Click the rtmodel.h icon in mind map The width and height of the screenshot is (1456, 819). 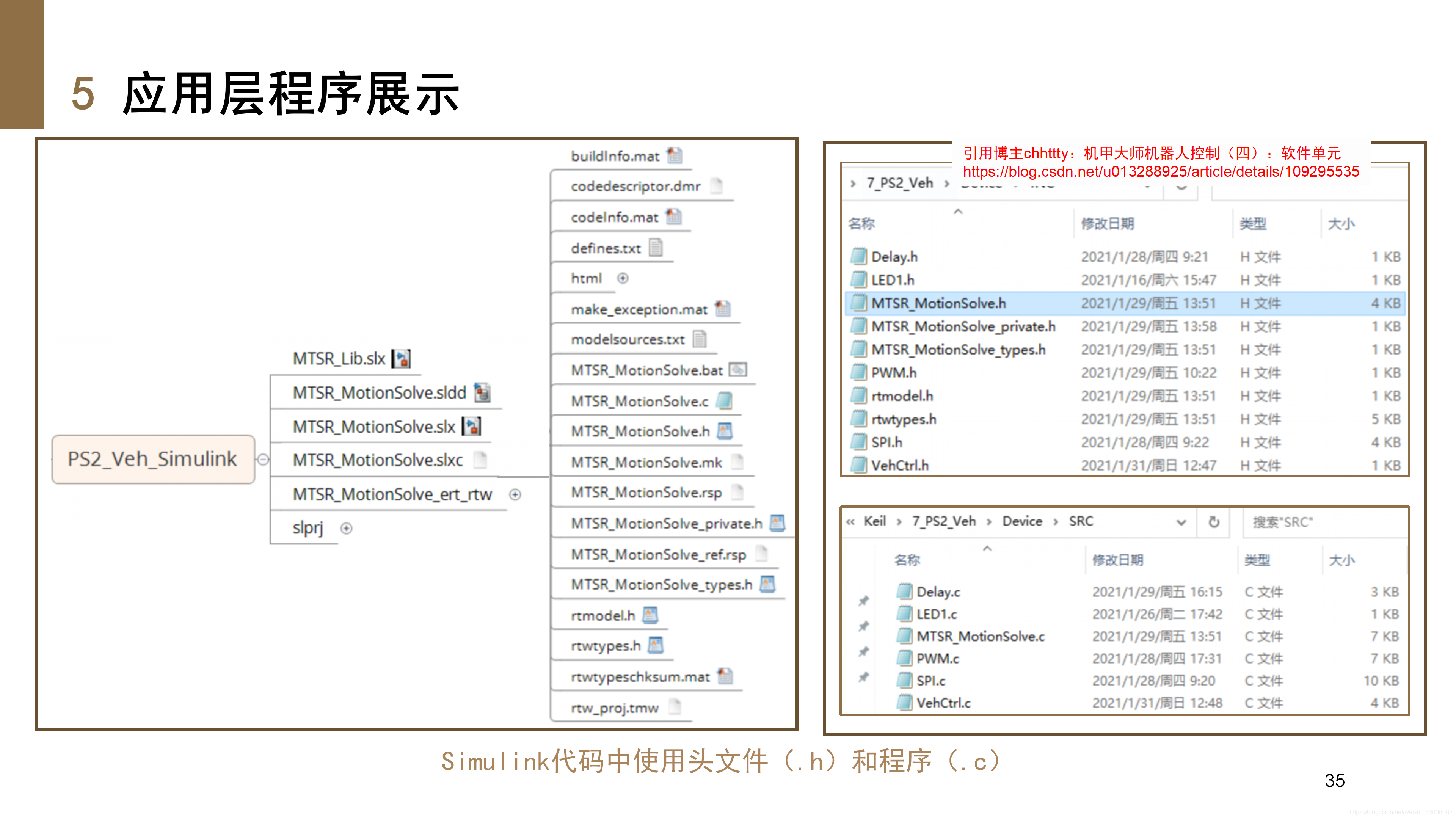click(650, 615)
